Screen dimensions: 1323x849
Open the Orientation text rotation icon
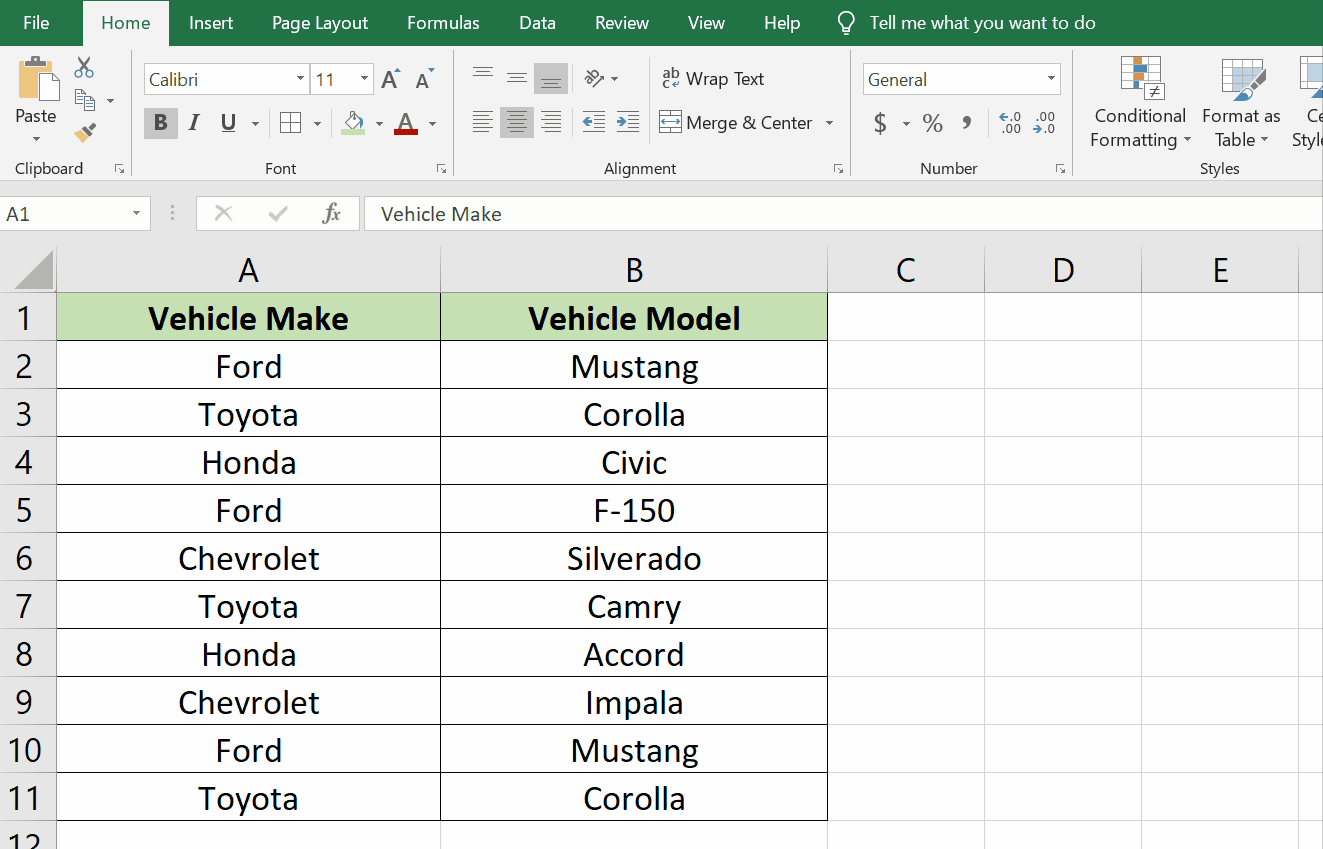[596, 78]
